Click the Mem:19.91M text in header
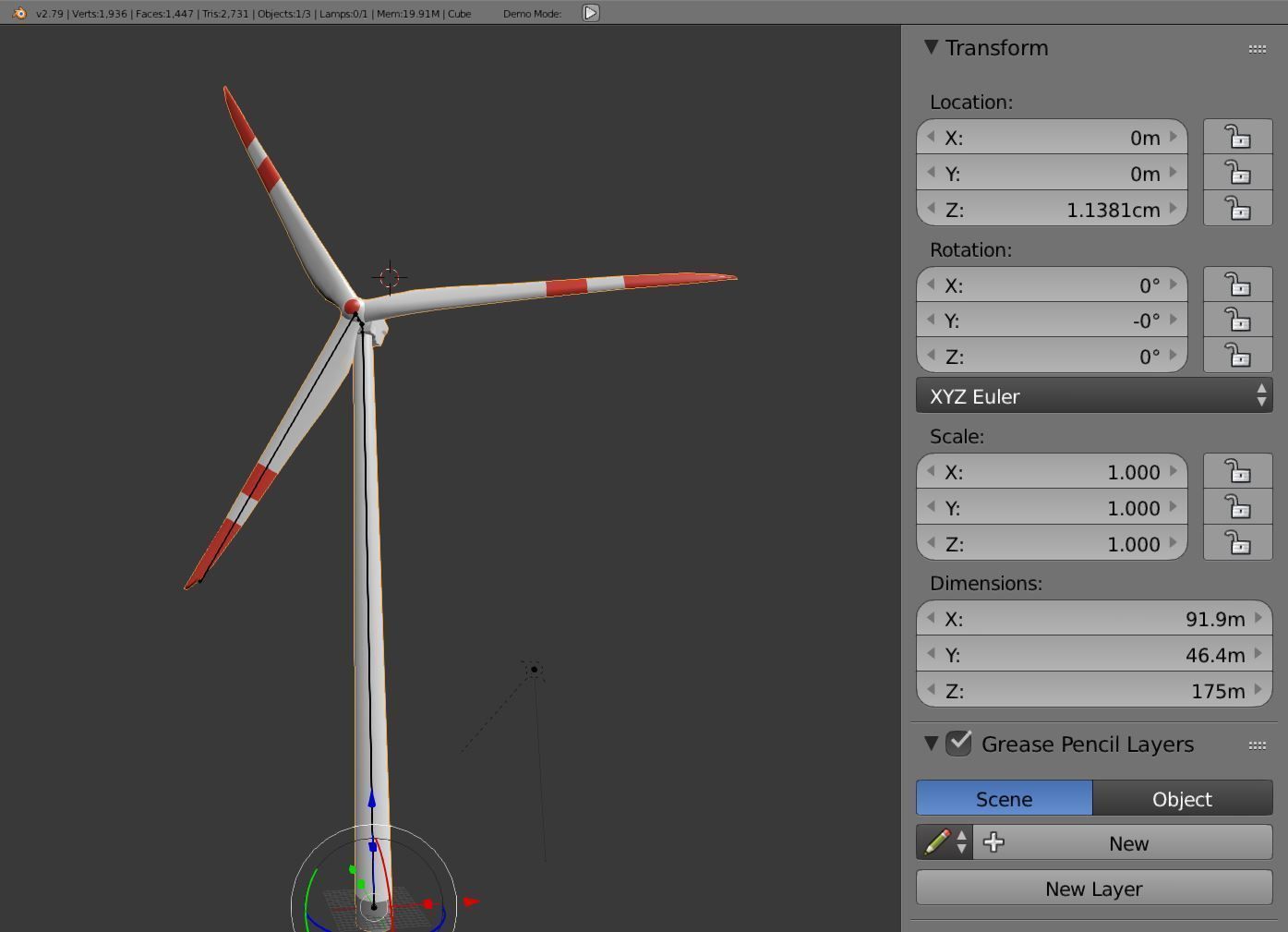Viewport: 1288px width, 932px height. coord(409,14)
